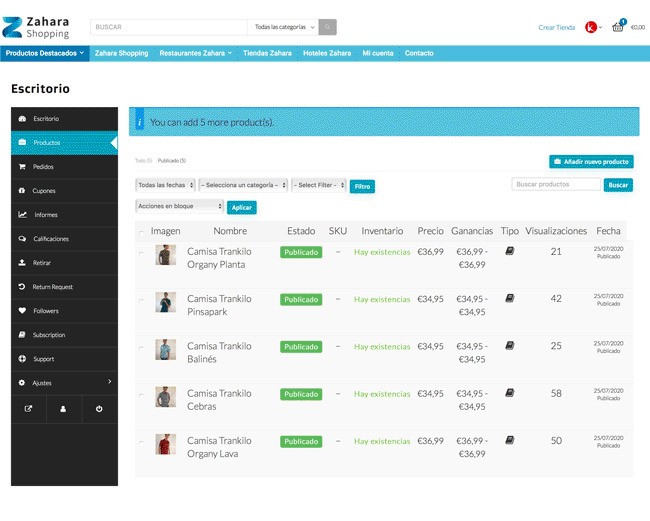
Task: Click the 'Buscar productos' search field
Action: [x=556, y=184]
